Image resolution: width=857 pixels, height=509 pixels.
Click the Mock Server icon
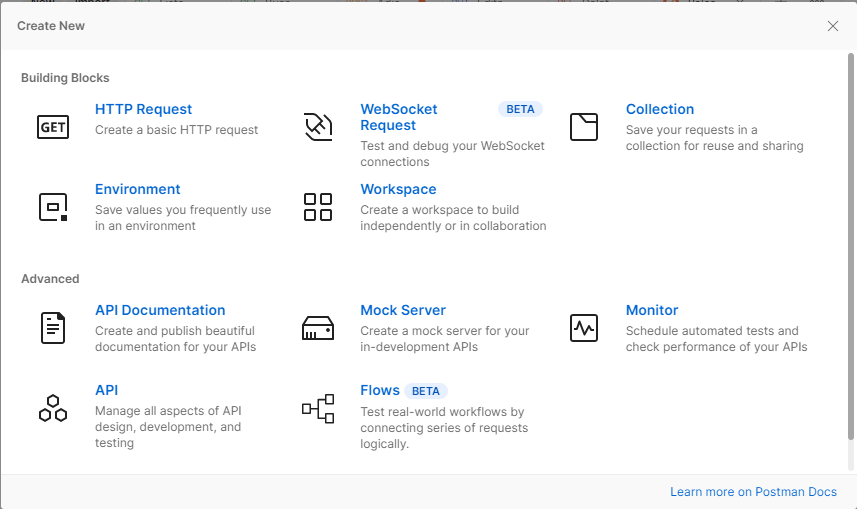(x=318, y=328)
